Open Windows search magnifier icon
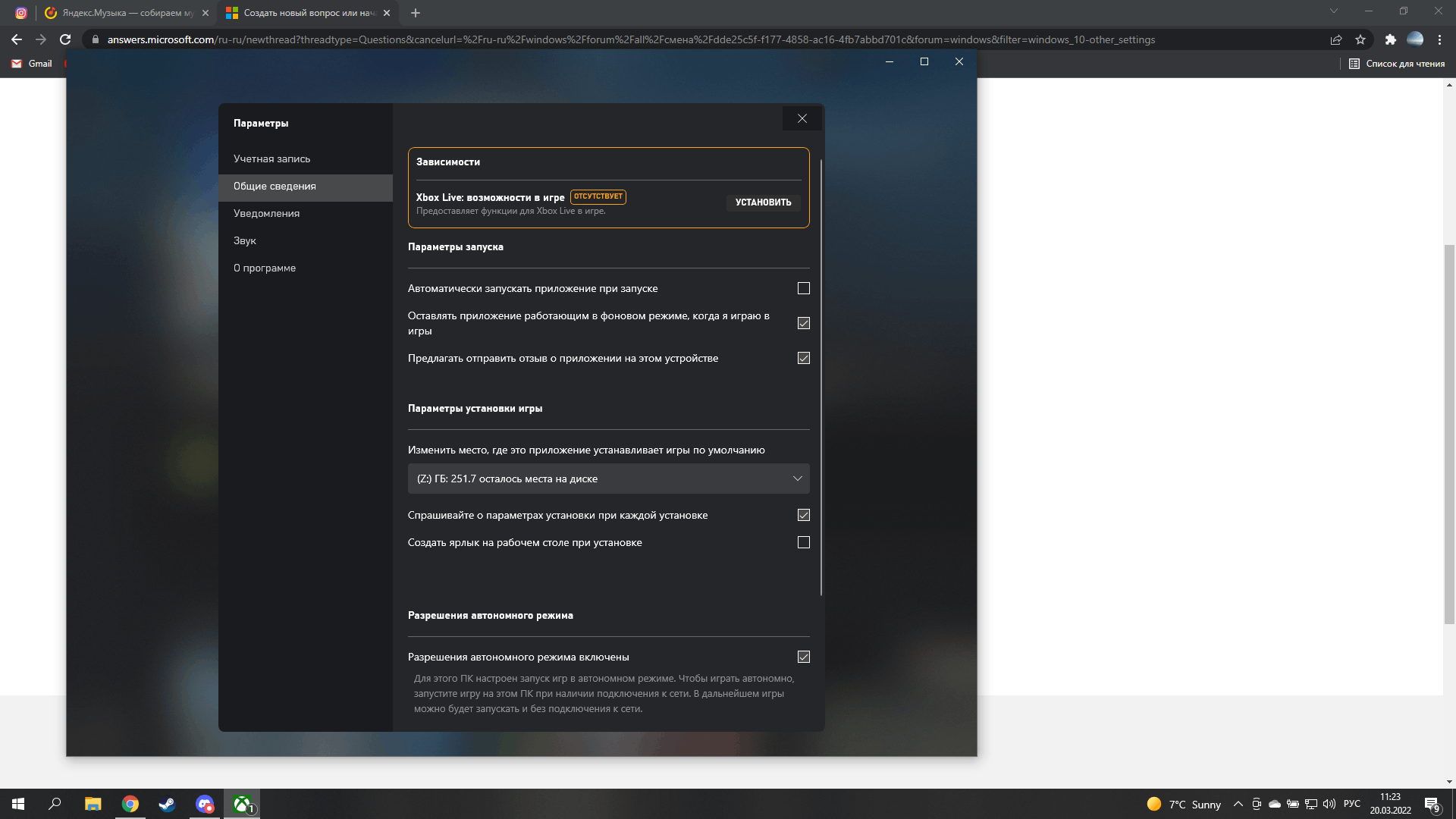This screenshot has width=1456, height=819. click(x=55, y=804)
